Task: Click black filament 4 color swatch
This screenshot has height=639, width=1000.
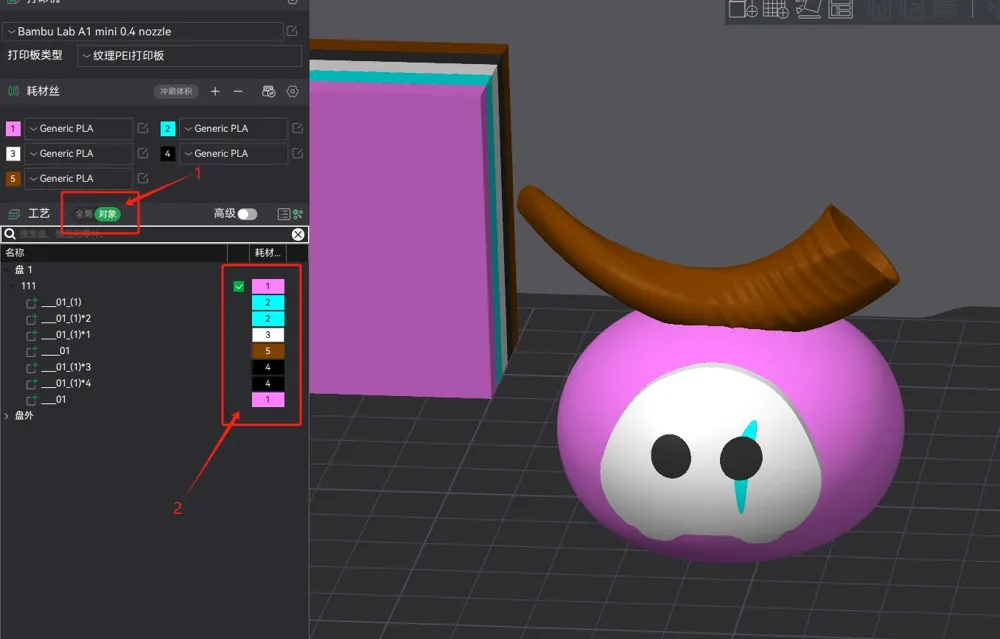Action: point(168,153)
